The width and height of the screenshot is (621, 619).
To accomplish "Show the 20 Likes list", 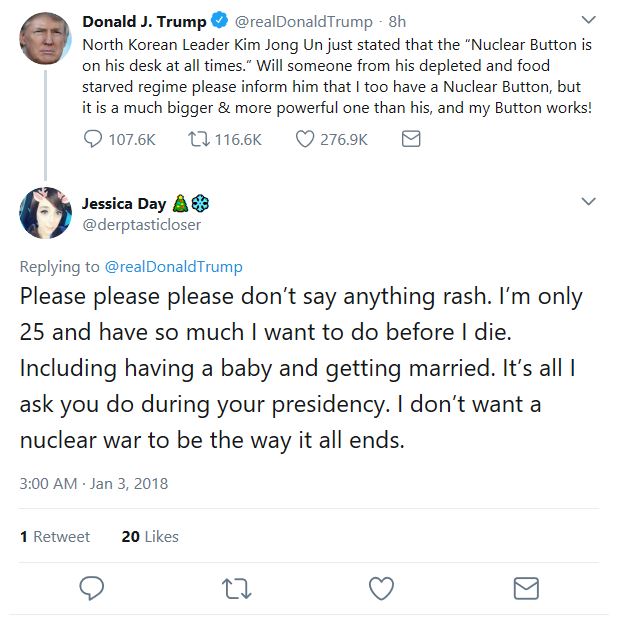I will tap(150, 537).
